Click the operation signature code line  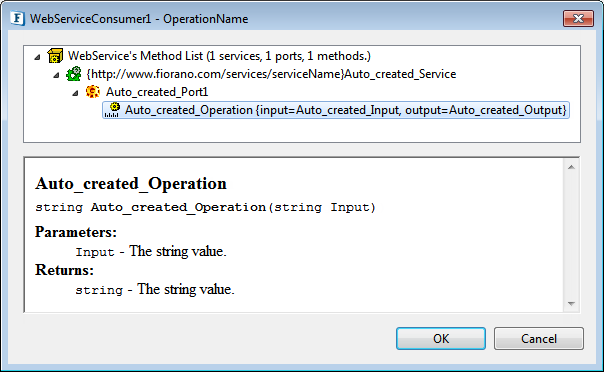click(205, 207)
